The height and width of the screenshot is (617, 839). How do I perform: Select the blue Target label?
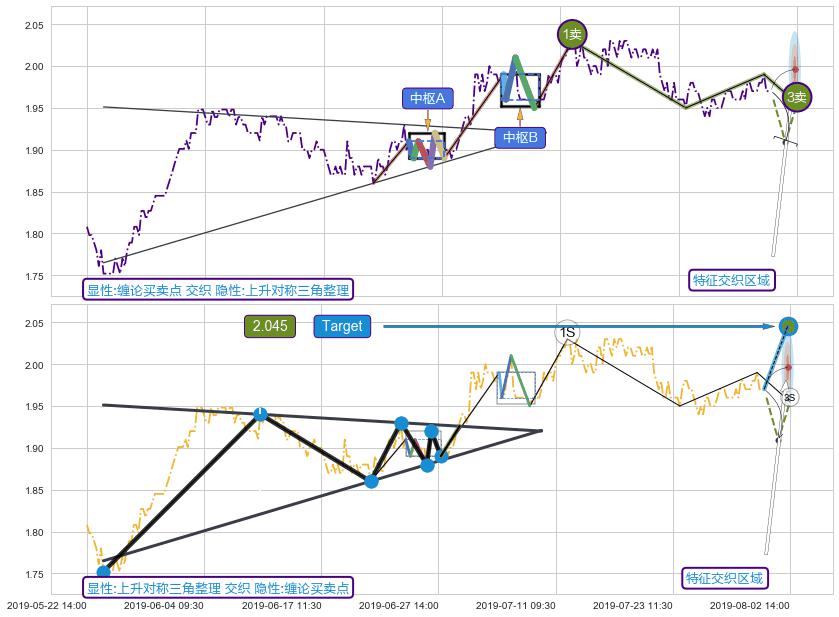click(341, 326)
